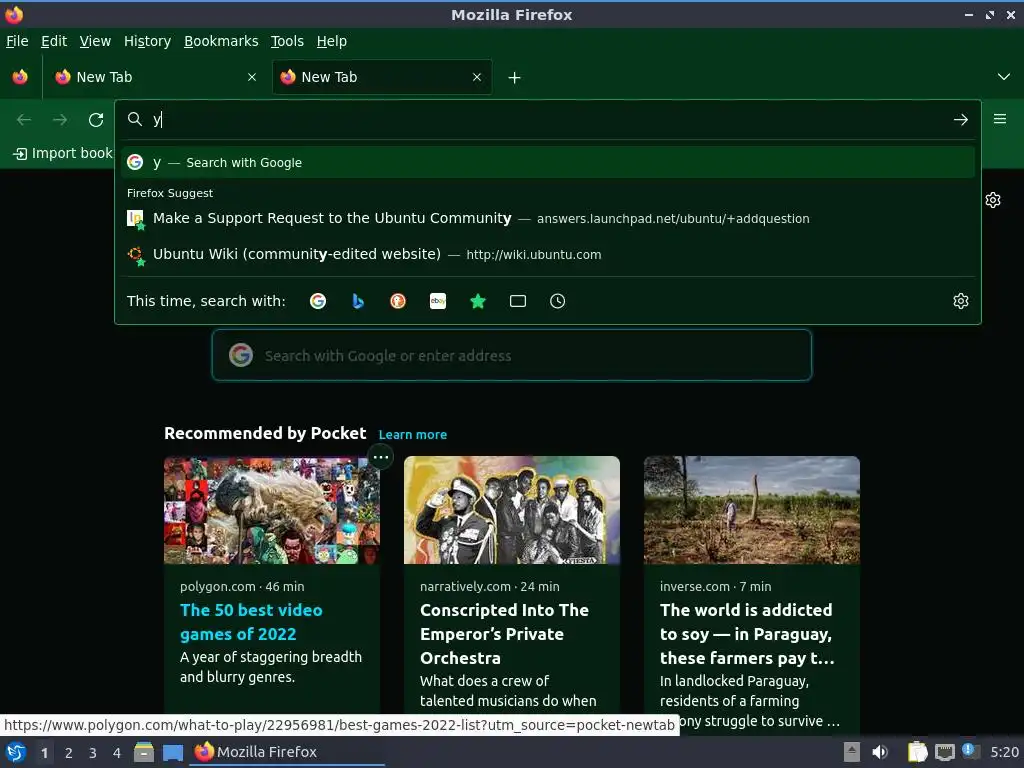Open the file manager taskbar icon
This screenshot has width=1024, height=768.
click(x=144, y=752)
